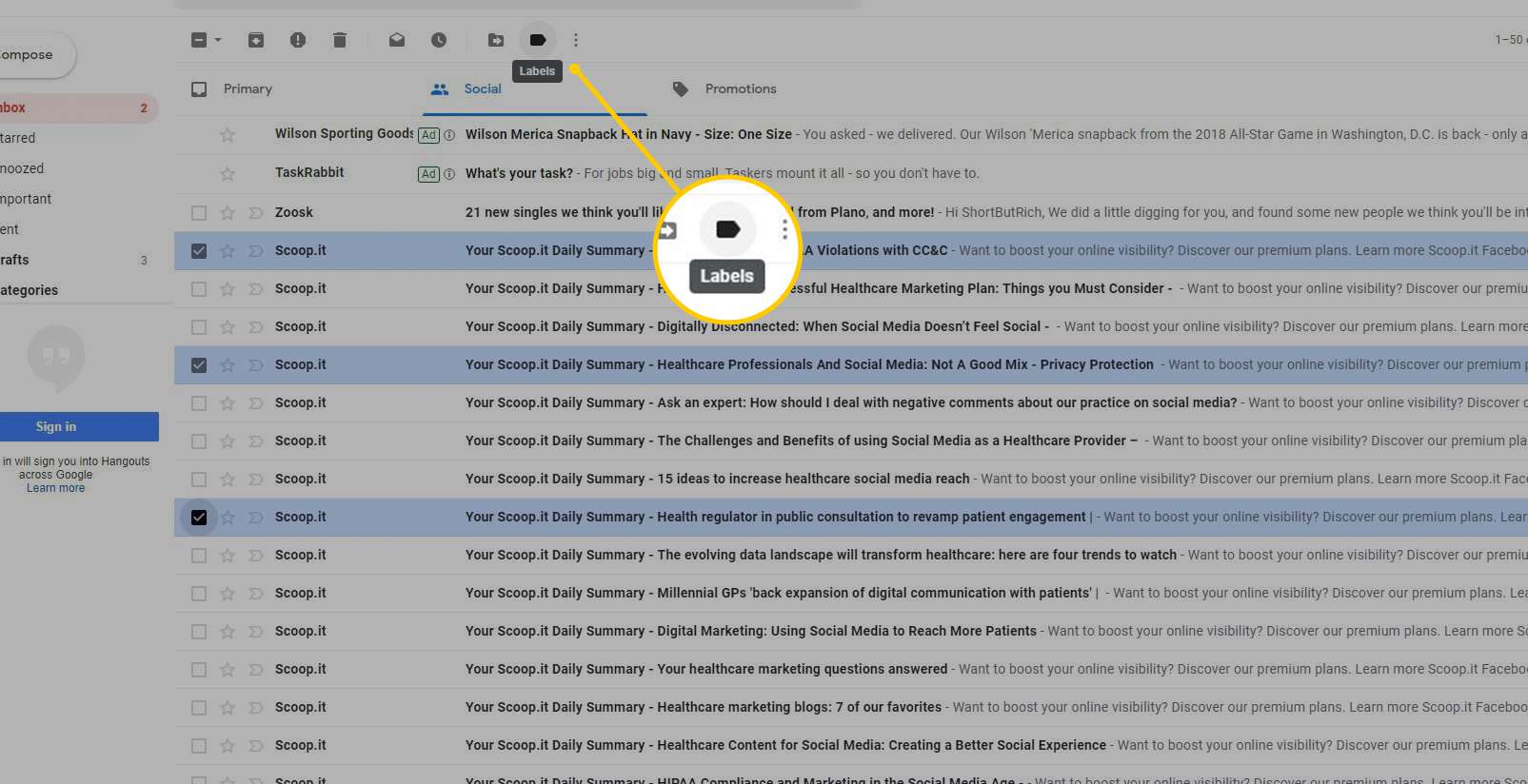This screenshot has width=1528, height=784.
Task: Check the Millennial GPs email checkbox
Action: pos(199,594)
